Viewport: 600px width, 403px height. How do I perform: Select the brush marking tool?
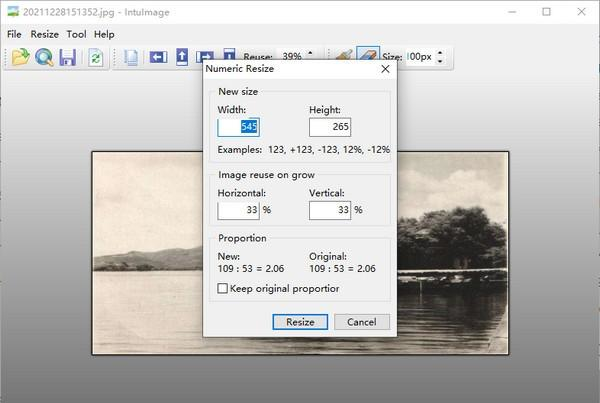[x=344, y=55]
